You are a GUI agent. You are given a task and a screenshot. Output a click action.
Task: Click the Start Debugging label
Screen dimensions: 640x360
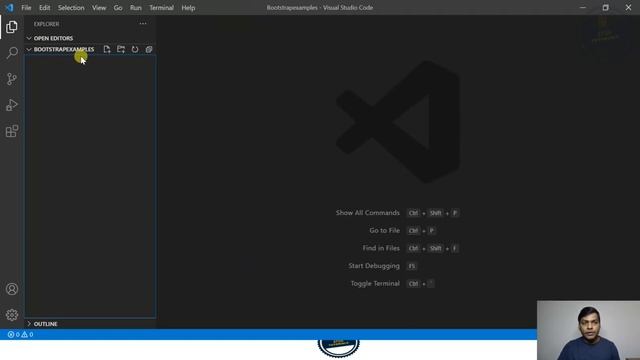[x=374, y=266]
